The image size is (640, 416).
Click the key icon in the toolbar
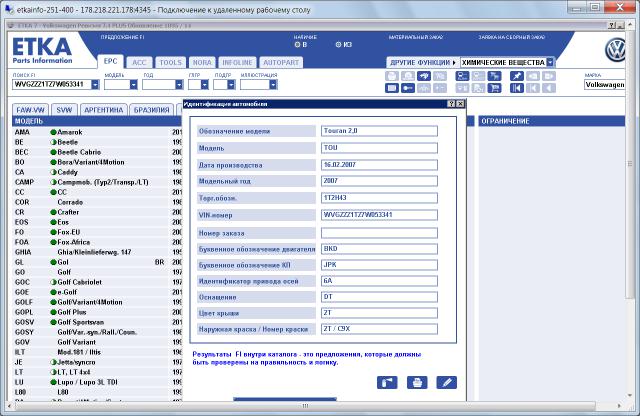pos(407,88)
